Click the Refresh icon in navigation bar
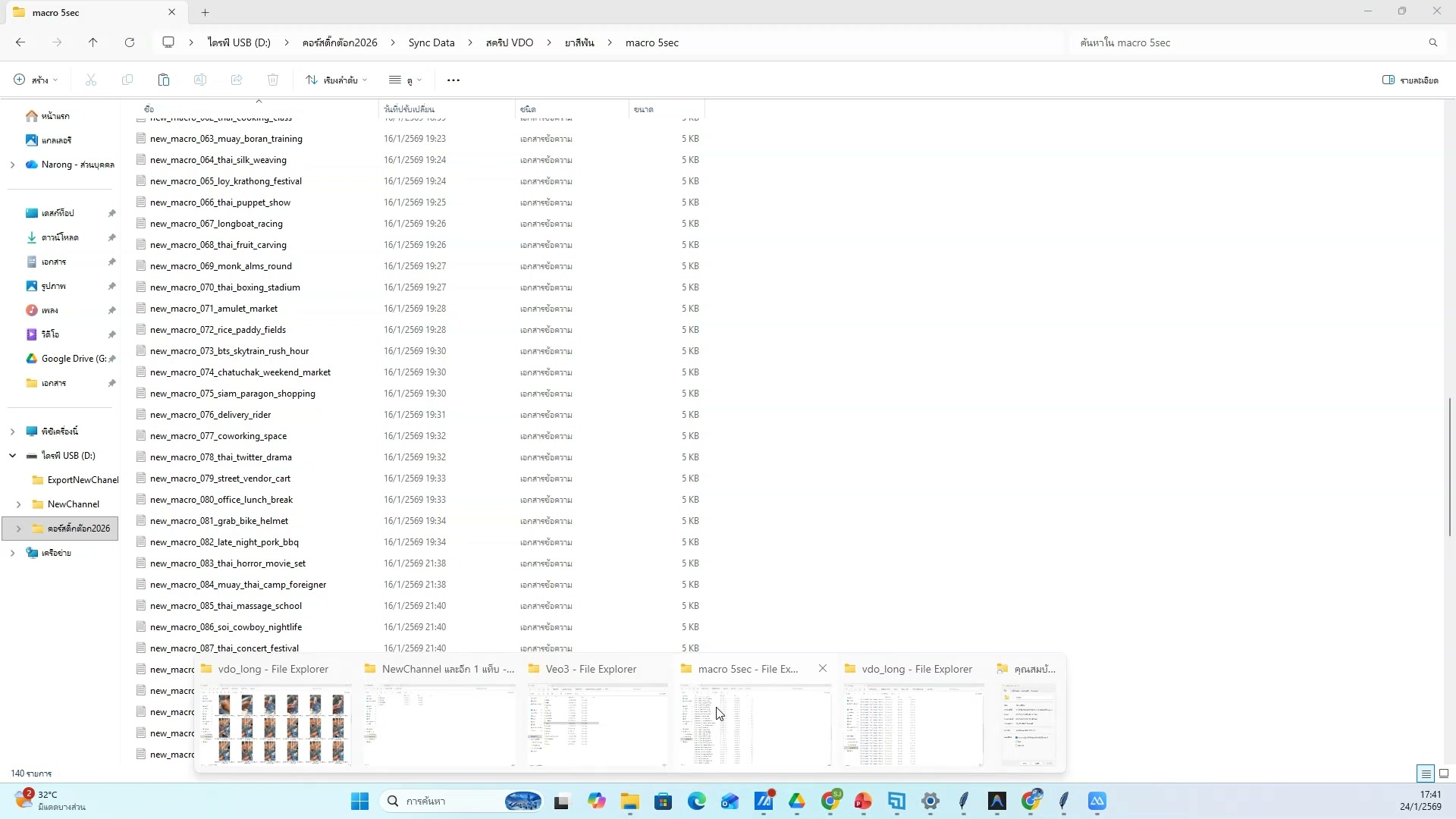The height and width of the screenshot is (819, 1456). 130,42
